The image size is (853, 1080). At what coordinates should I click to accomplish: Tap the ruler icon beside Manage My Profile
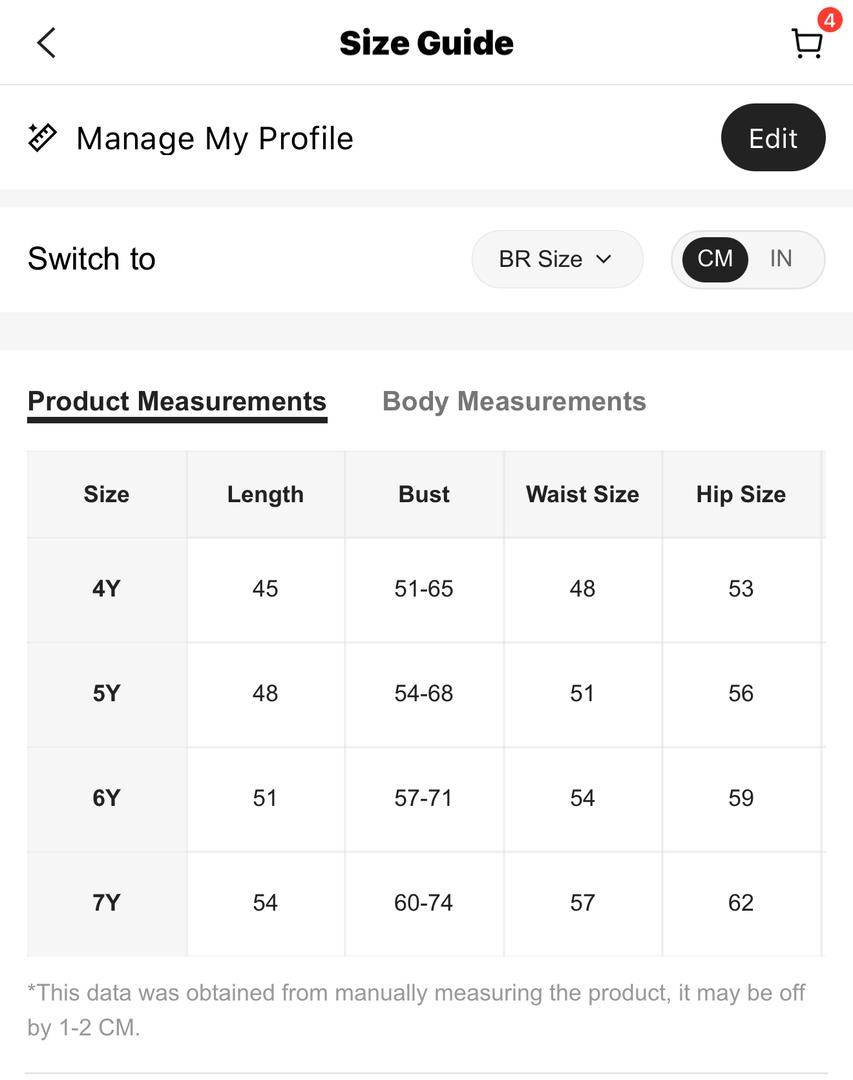(42, 137)
